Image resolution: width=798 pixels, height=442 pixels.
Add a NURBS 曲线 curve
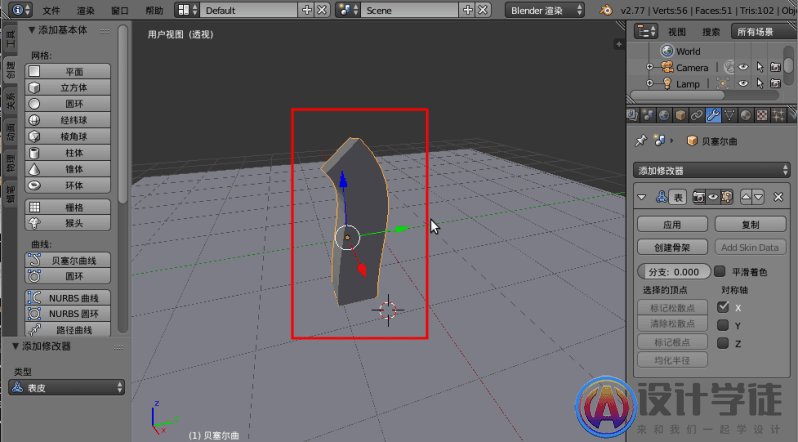point(68,298)
